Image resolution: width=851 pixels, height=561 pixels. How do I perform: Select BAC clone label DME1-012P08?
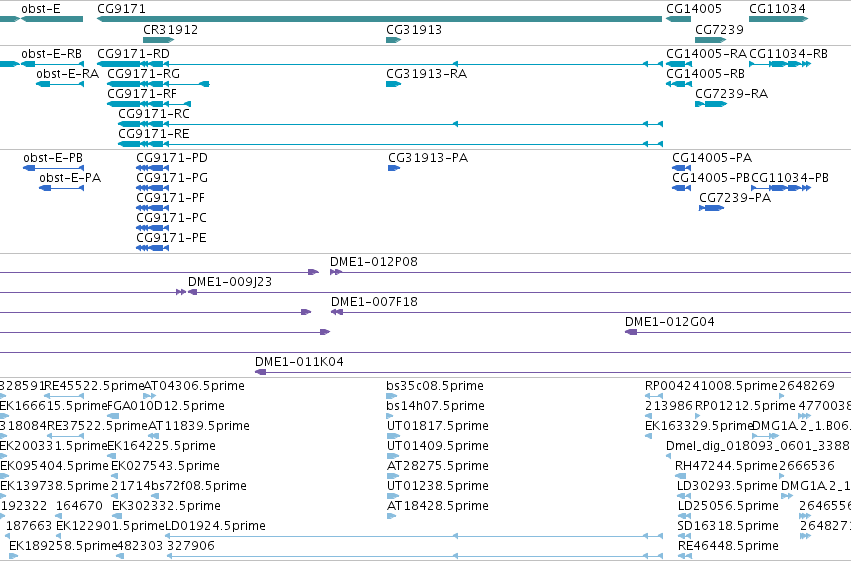pos(374,262)
